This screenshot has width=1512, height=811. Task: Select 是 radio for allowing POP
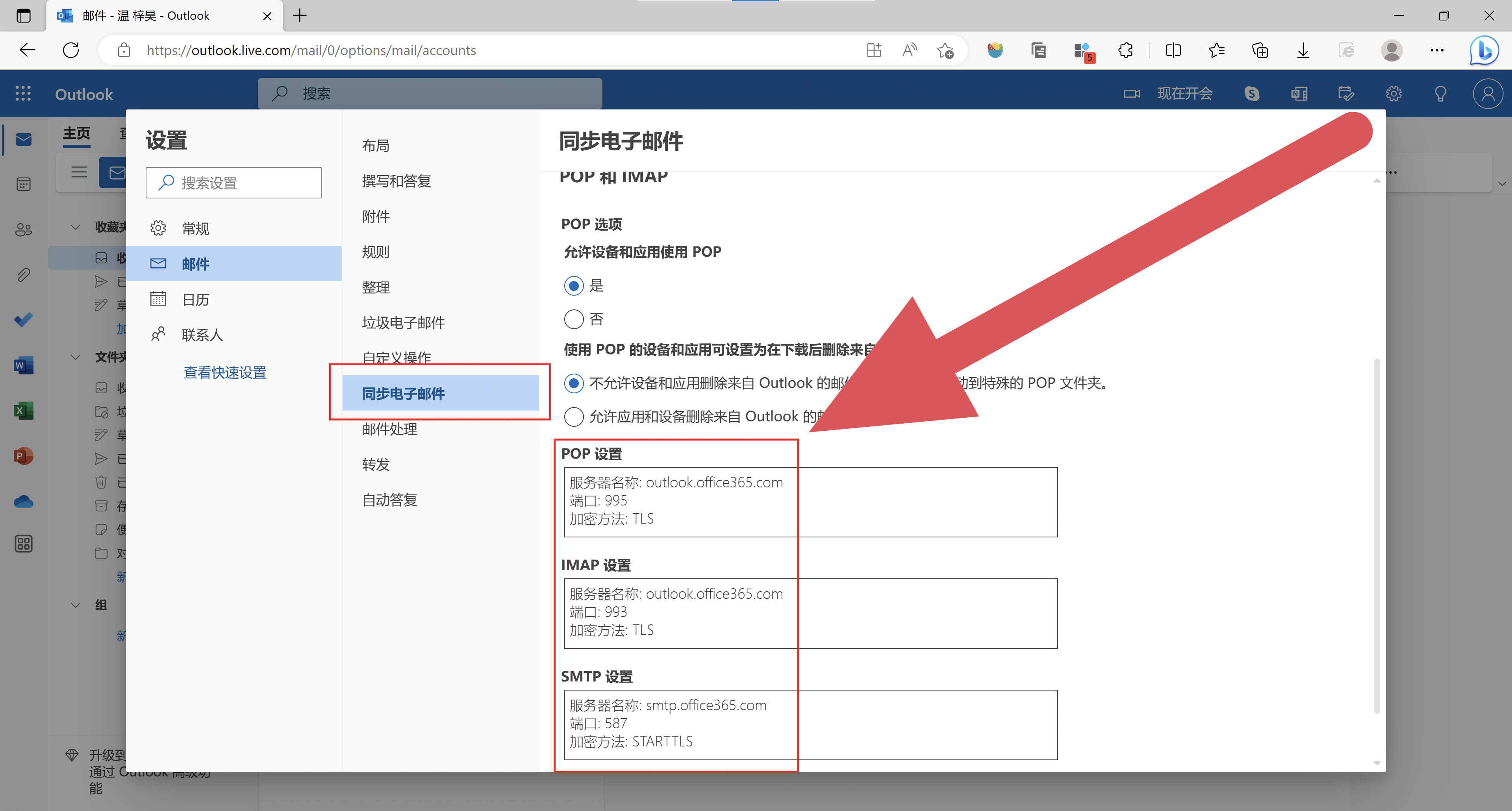pos(573,286)
